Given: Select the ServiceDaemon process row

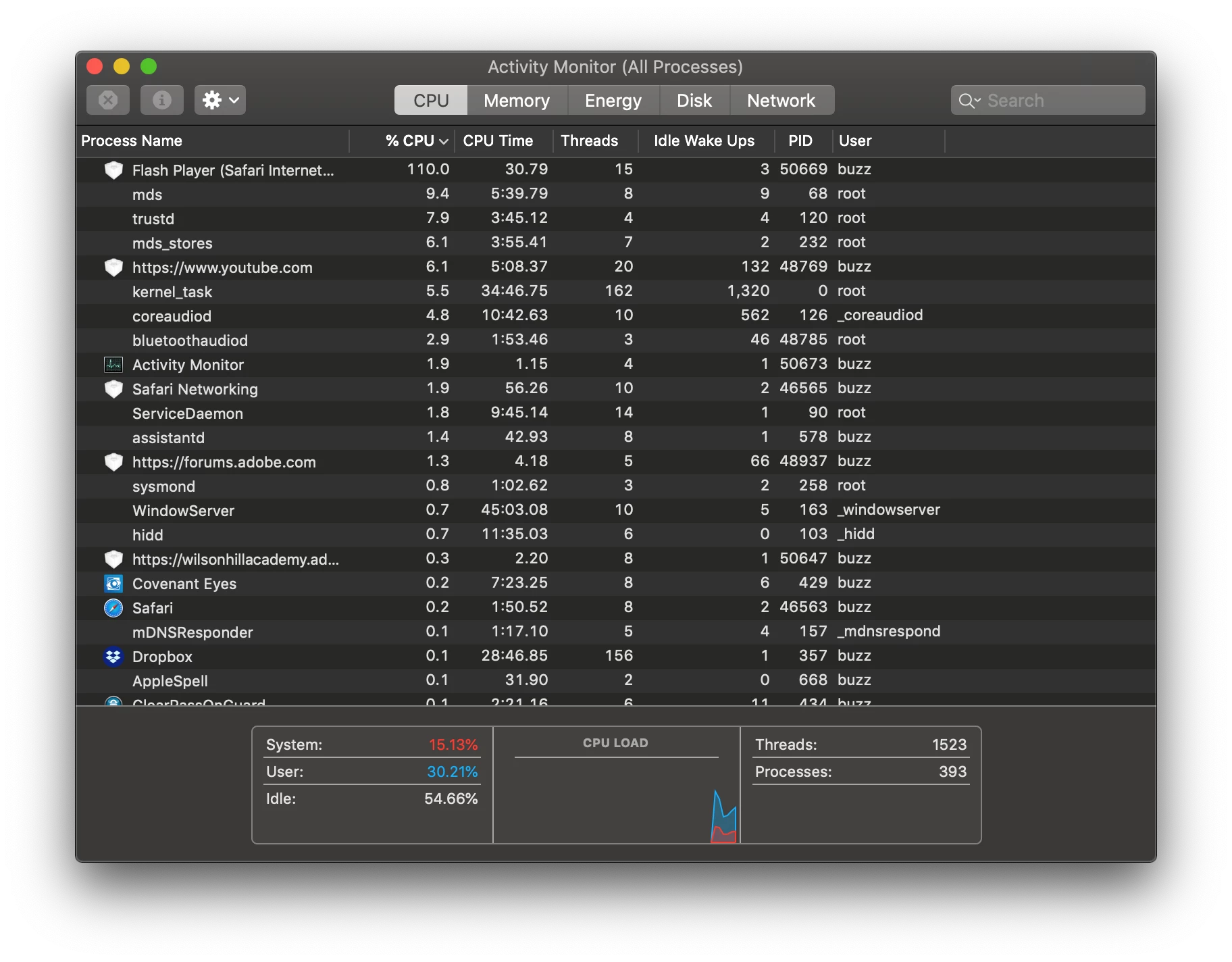Looking at the screenshot, I should tap(616, 413).
